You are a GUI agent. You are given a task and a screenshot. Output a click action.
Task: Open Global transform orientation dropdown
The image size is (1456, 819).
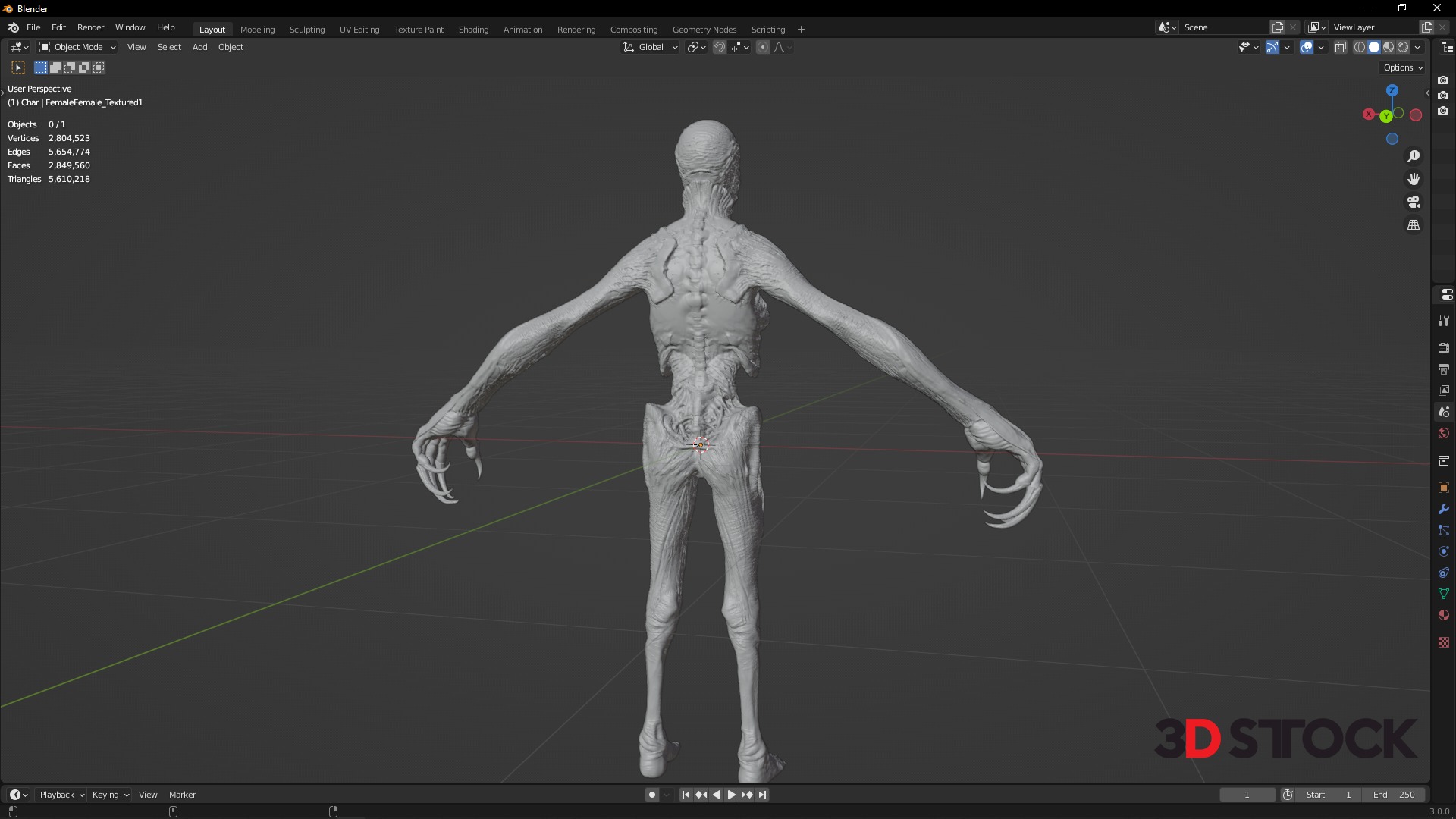click(x=651, y=47)
